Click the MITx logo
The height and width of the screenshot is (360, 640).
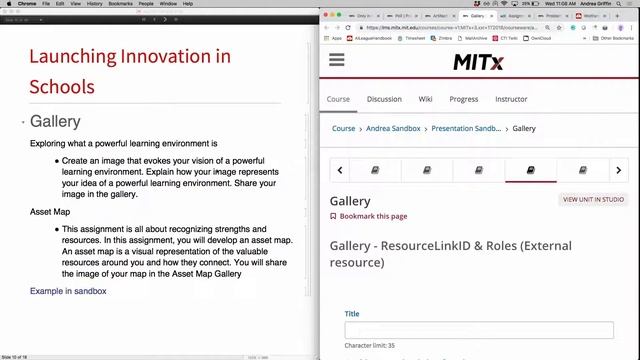coord(478,62)
